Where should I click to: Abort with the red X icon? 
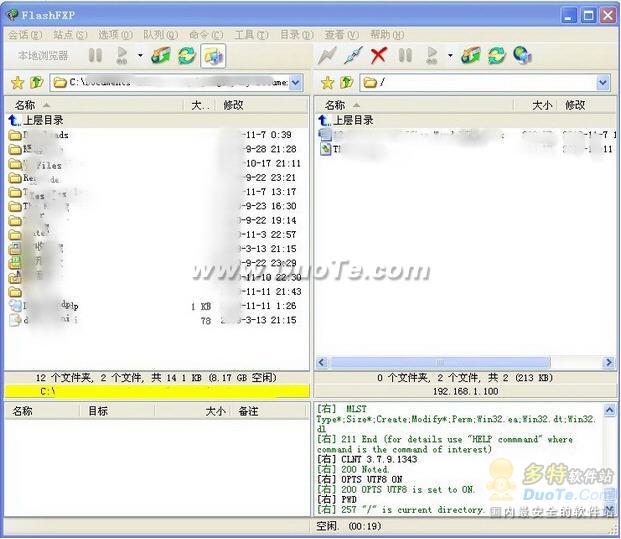point(379,55)
